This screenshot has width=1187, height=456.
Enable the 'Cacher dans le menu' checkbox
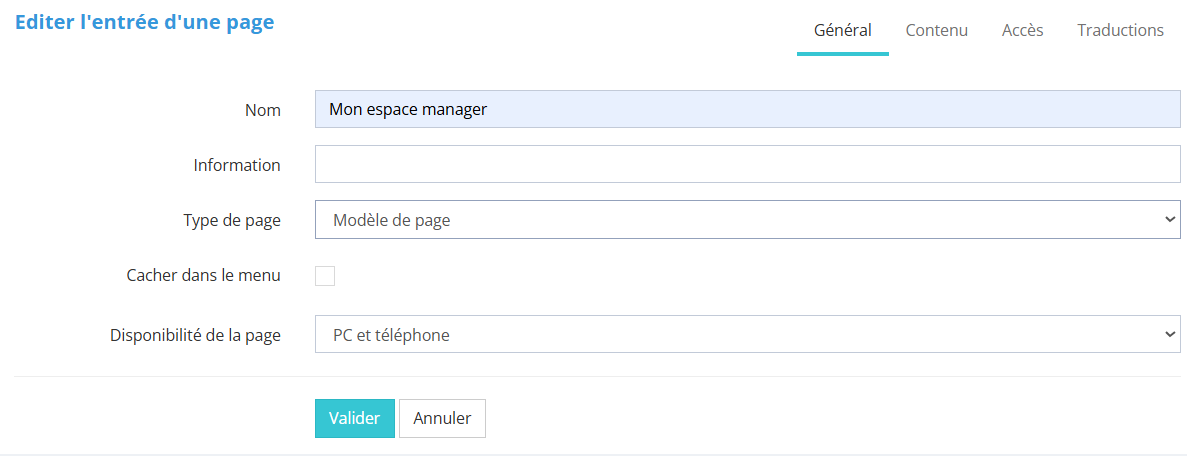pos(325,276)
